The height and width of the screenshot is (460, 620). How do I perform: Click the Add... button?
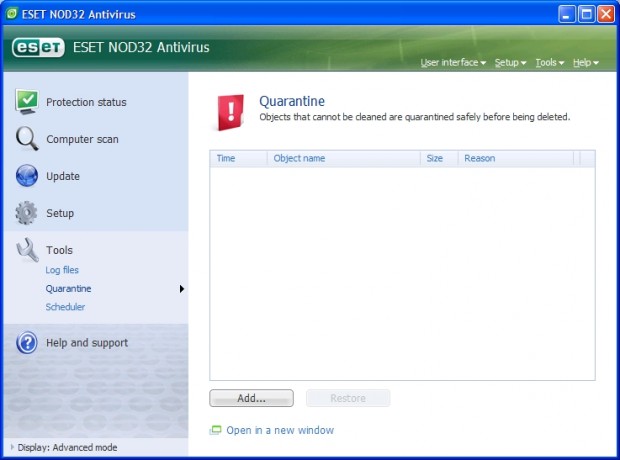click(x=251, y=398)
